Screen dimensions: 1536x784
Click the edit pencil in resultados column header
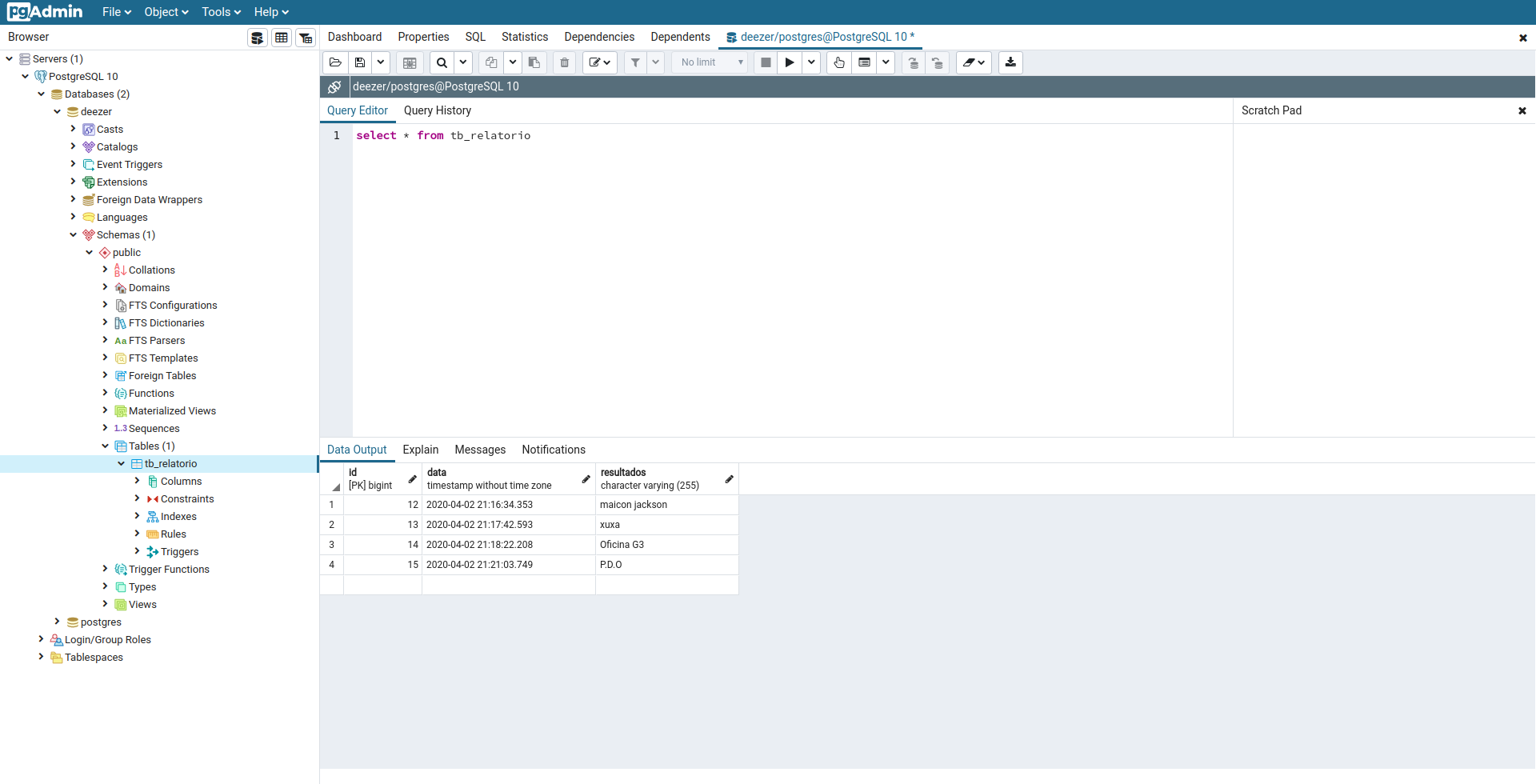click(729, 479)
